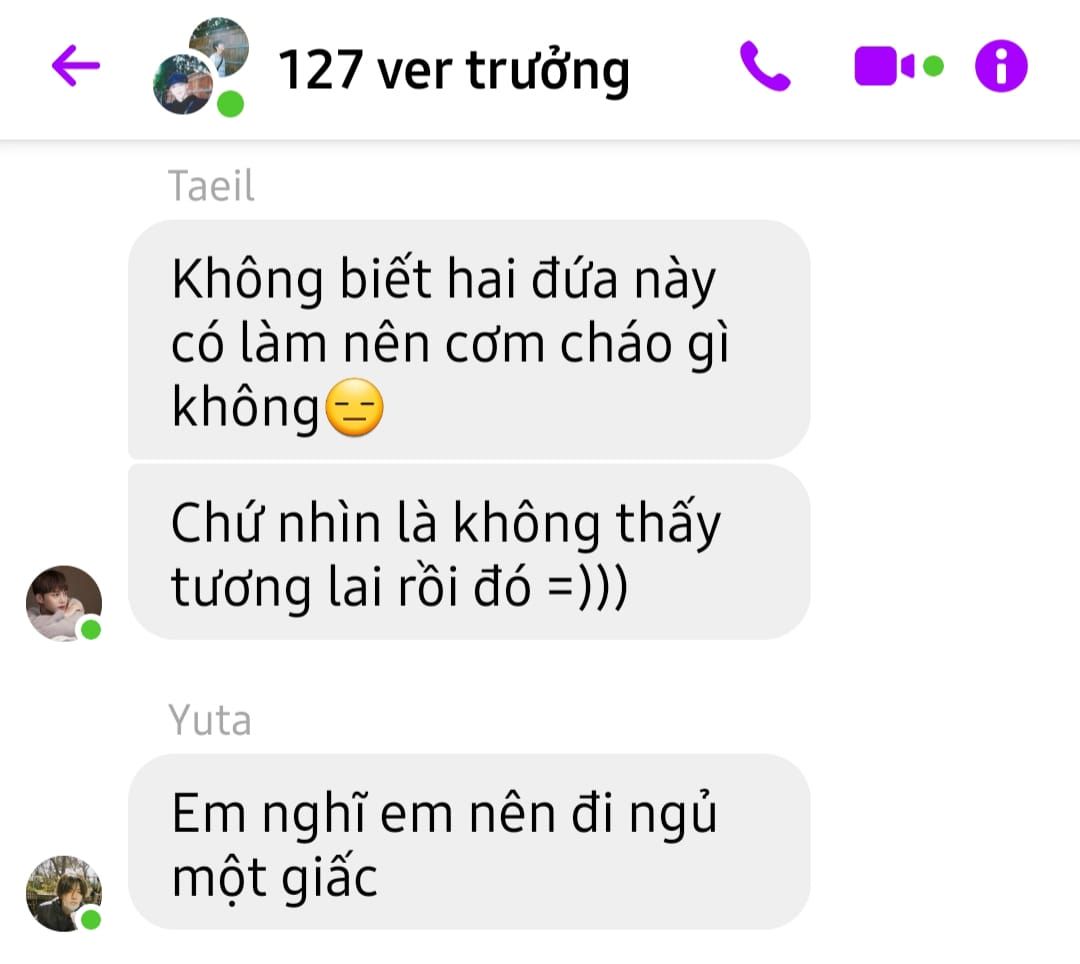Tap the online indicator on Taeil's avatar
This screenshot has height=964, width=1080.
point(91,629)
